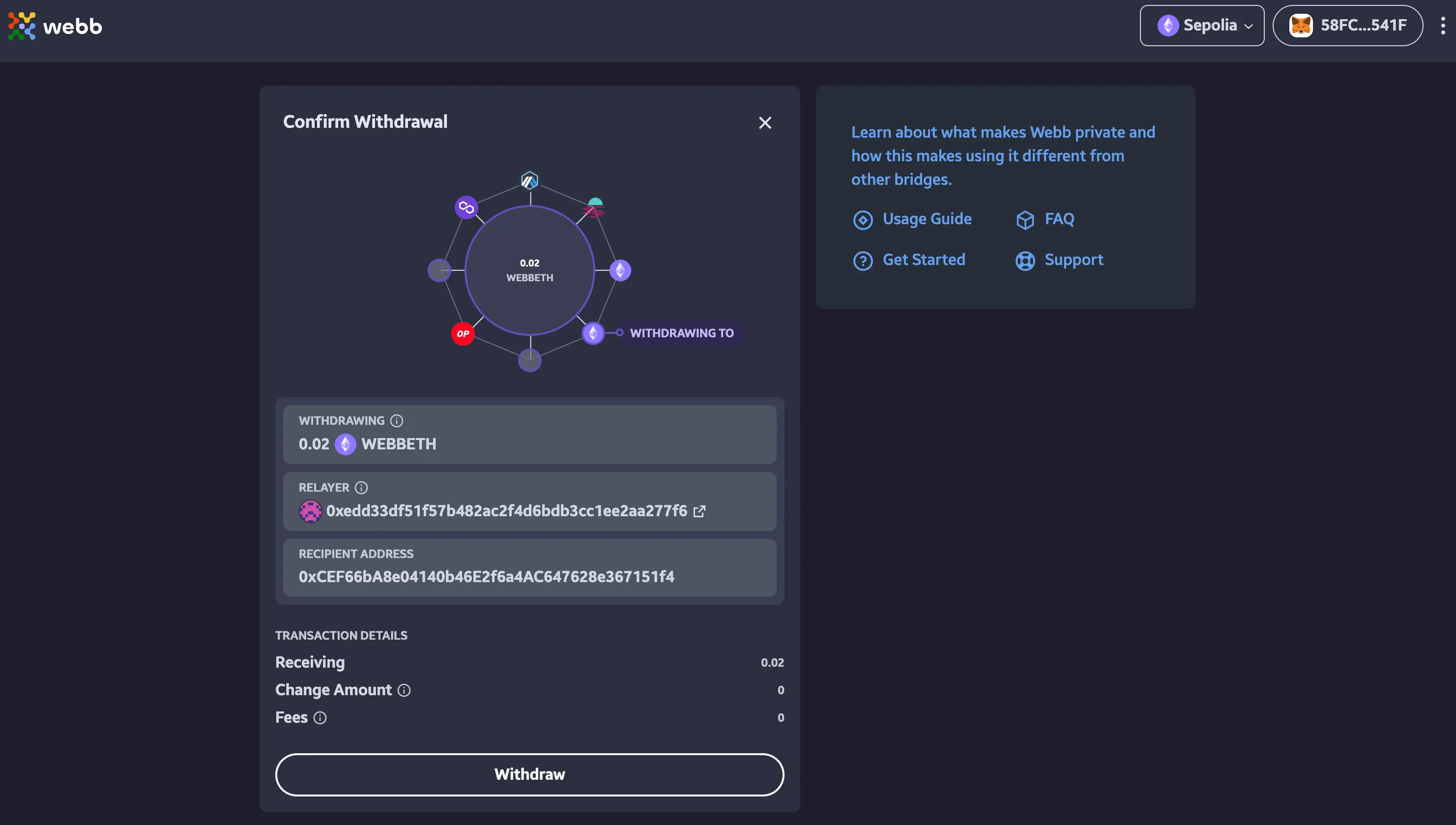1456x825 pixels.
Task: Click the recipient address 0xCEF66bA8...51f4
Action: (x=487, y=577)
